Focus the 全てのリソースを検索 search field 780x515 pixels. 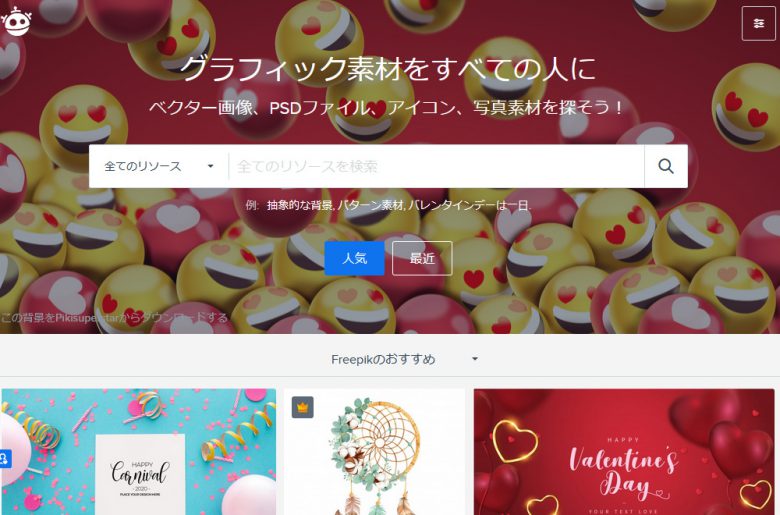coord(436,166)
